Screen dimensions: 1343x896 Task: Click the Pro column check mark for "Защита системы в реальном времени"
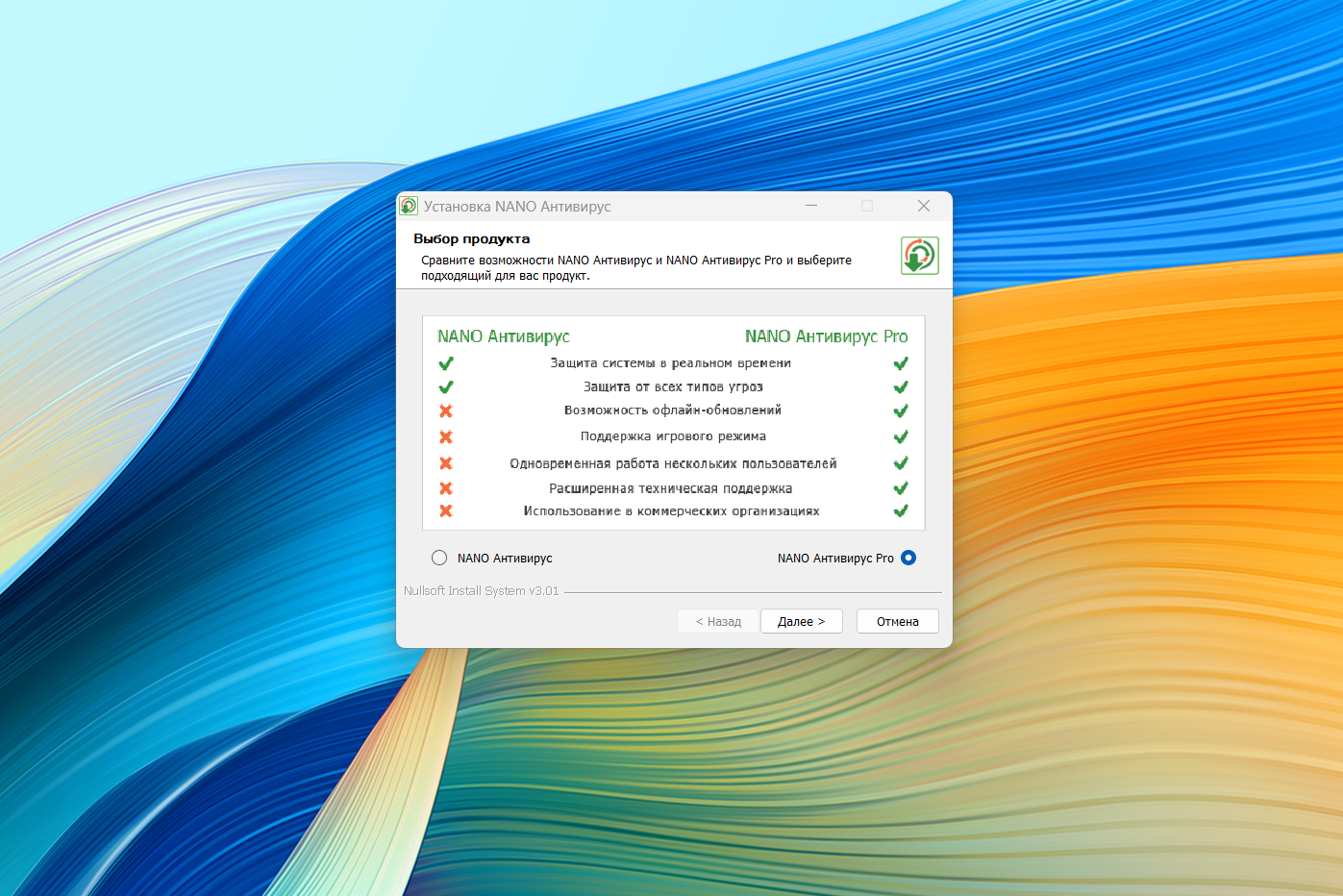click(901, 363)
